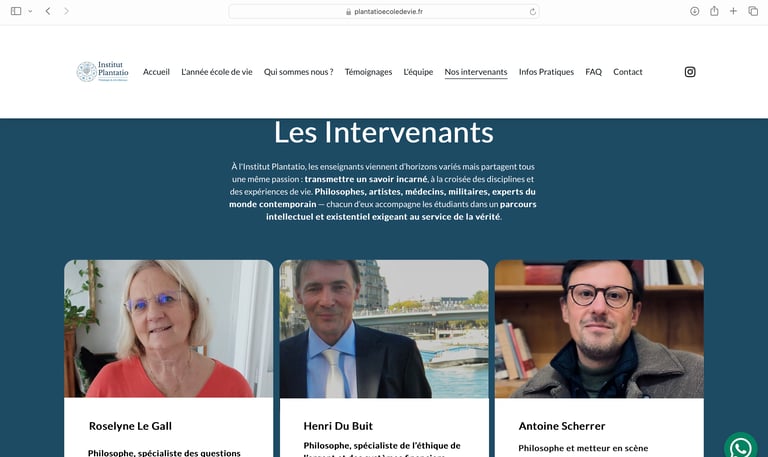Go back with the back arrow
The height and width of the screenshot is (457, 768).
pyautogui.click(x=48, y=11)
